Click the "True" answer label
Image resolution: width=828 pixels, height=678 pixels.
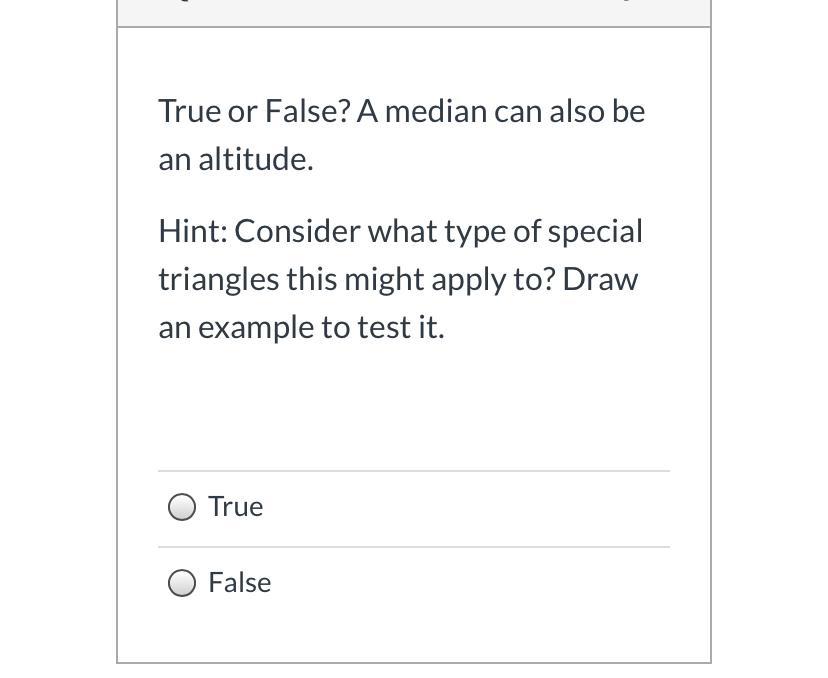tap(236, 507)
